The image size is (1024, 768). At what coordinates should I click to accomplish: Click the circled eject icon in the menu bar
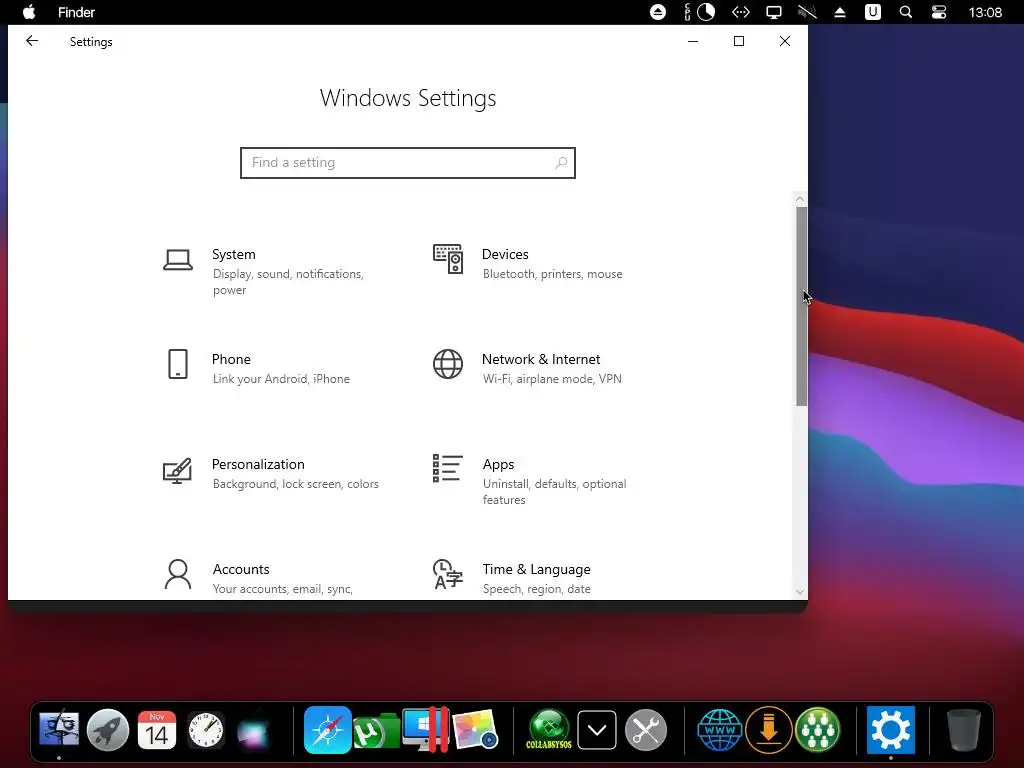point(658,12)
